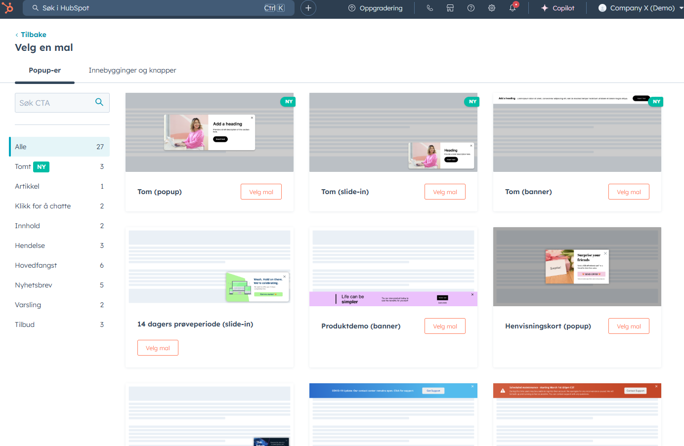Click Velg mal for Produktdemo (banner)

click(x=445, y=326)
